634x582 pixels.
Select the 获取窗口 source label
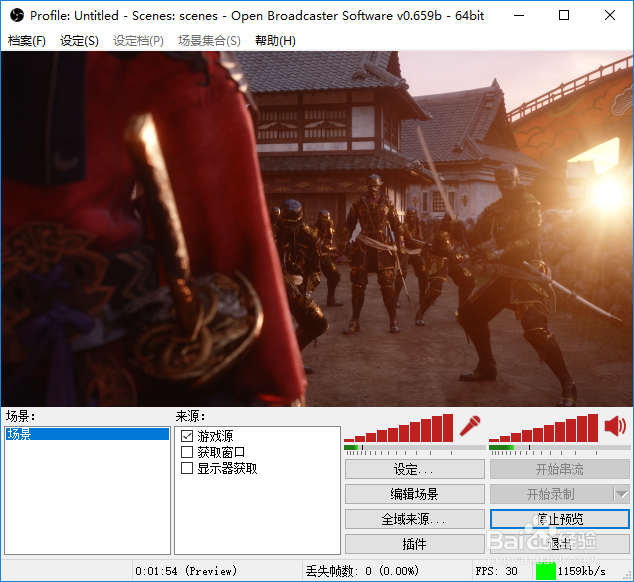coord(221,452)
